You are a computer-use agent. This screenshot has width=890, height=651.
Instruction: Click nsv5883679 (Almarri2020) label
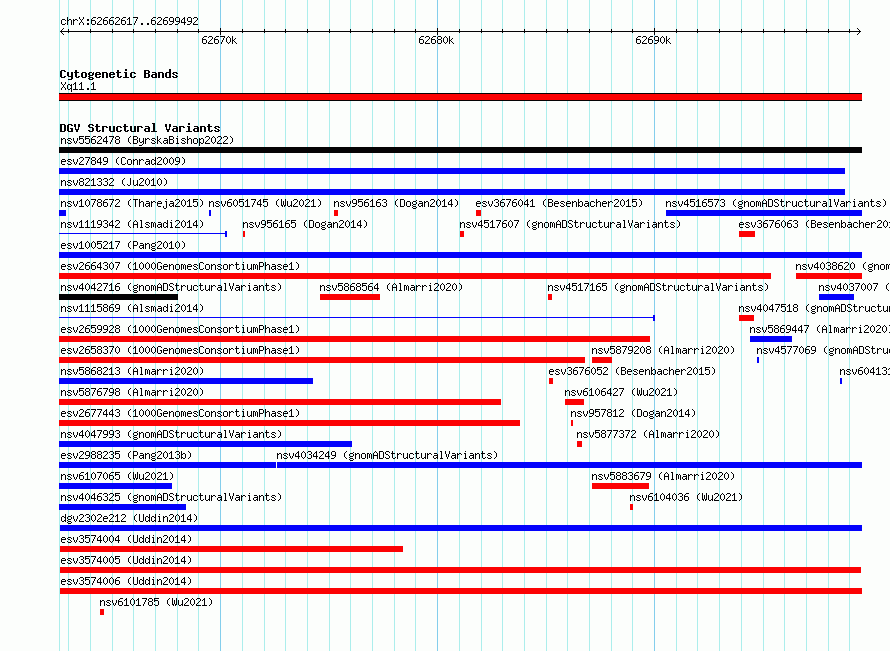click(663, 476)
